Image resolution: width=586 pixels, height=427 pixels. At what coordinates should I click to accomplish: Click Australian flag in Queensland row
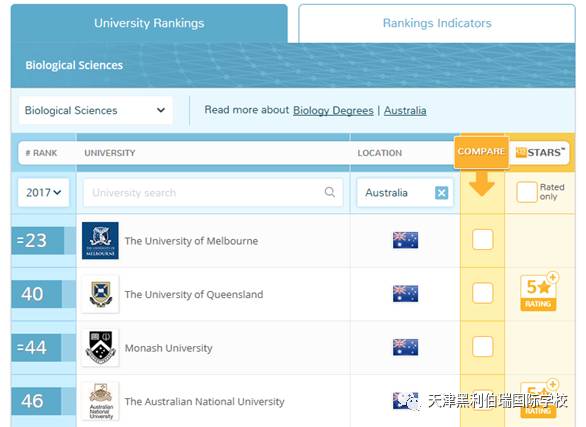point(405,293)
